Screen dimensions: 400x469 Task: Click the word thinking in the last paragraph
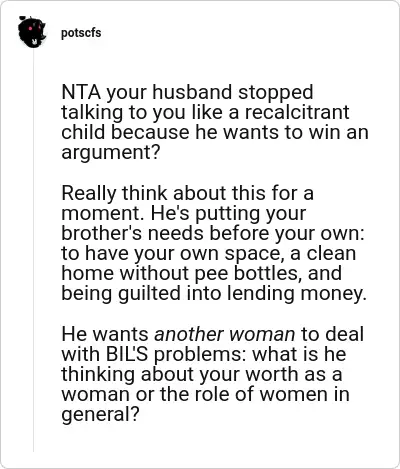coord(98,375)
